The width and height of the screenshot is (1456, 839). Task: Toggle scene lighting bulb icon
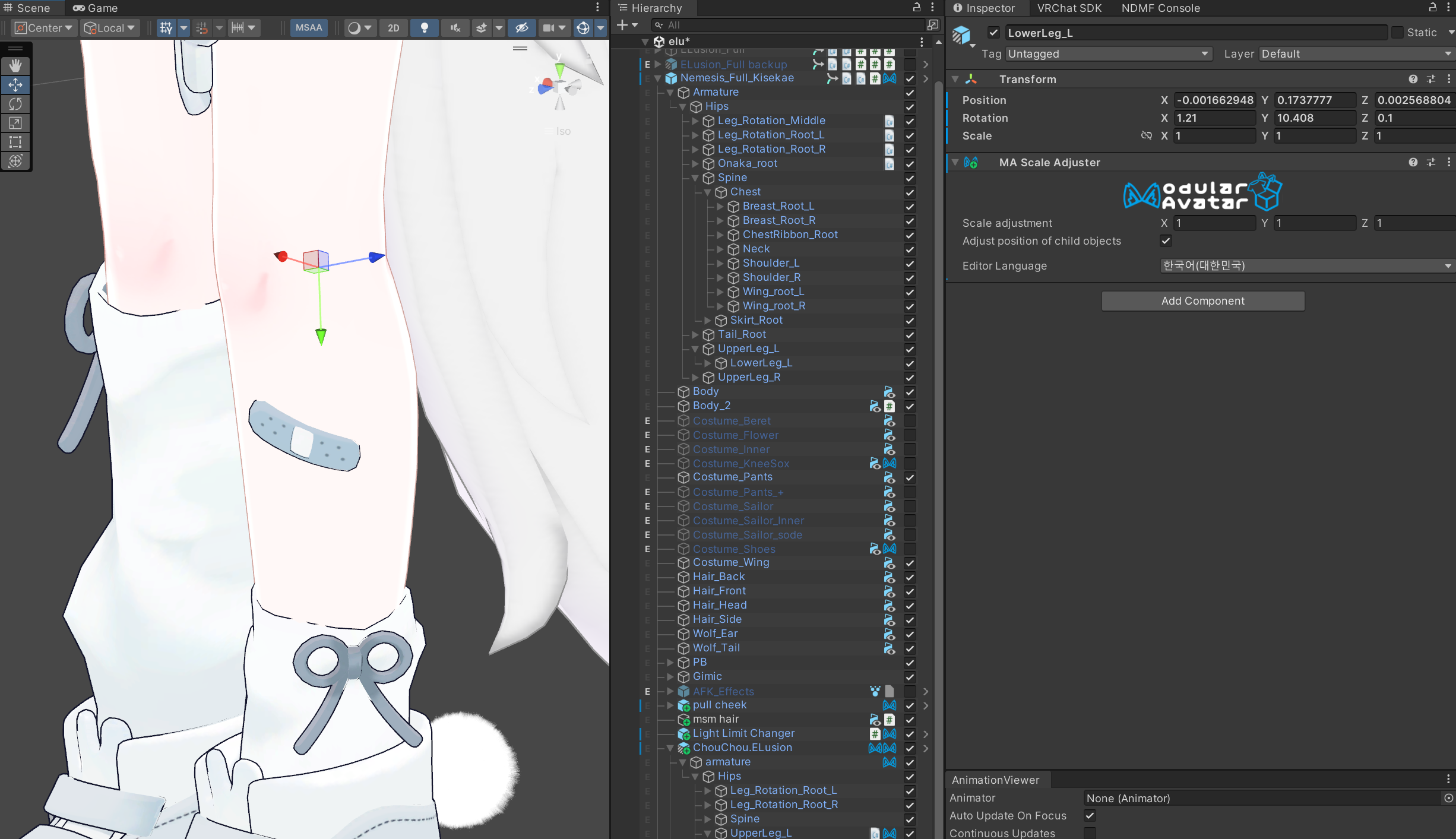425,28
